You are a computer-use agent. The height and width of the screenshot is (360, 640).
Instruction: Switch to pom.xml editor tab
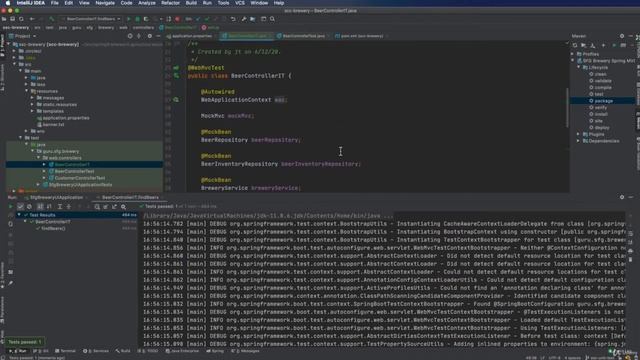pyautogui.click(x=361, y=36)
